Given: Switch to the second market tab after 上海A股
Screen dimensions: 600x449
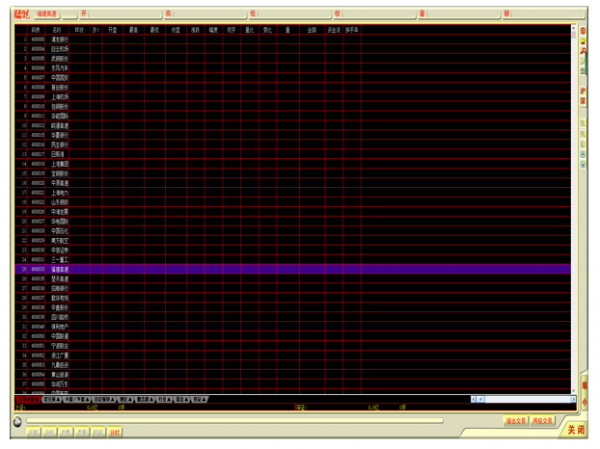Looking at the screenshot, I should pyautogui.click(x=52, y=399).
